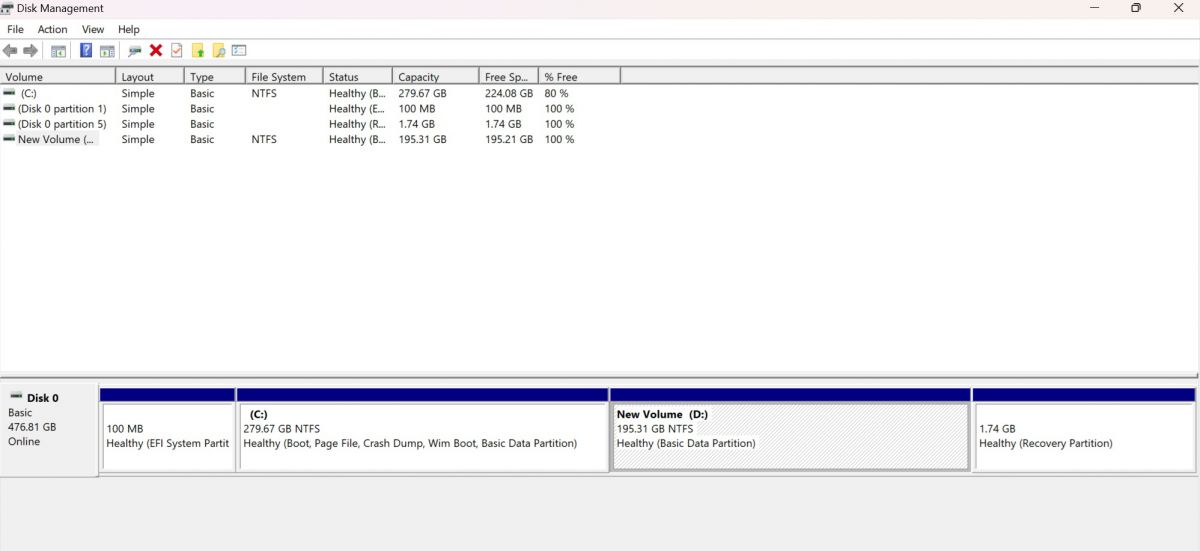Viewport: 1200px width, 551px height.
Task: Click the Show/Hide Console Tree icon
Action: (59, 51)
